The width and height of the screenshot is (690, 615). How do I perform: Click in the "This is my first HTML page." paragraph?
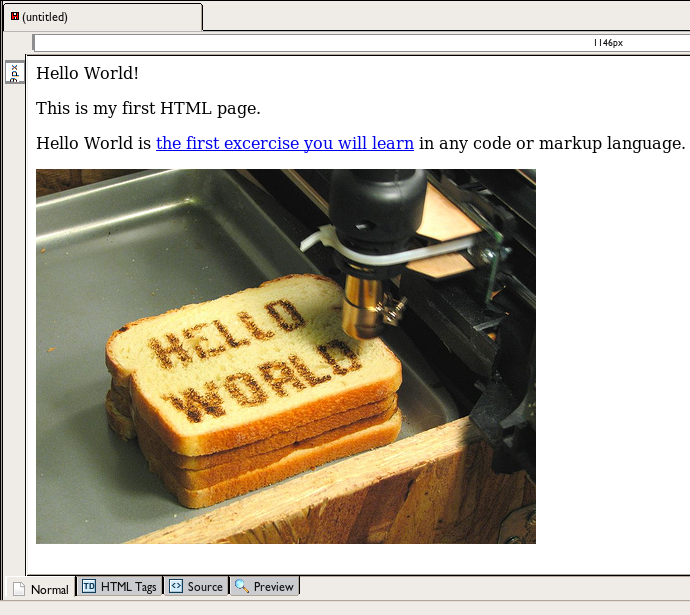[x=148, y=108]
